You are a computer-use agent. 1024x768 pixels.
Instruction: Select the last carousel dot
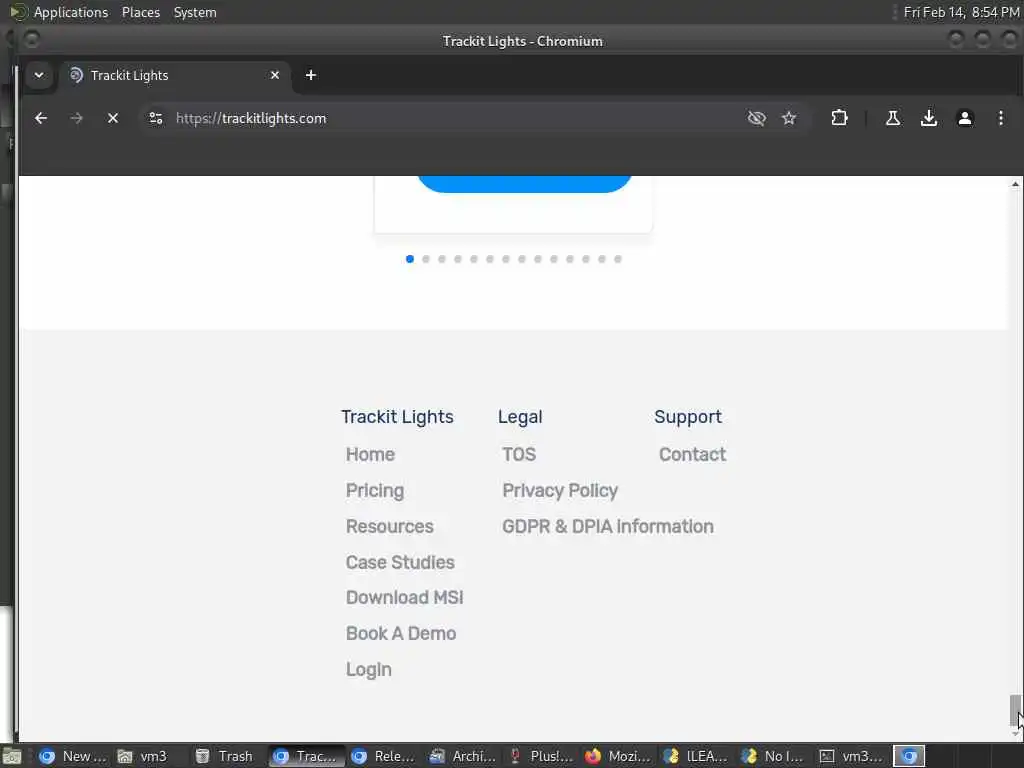[x=618, y=259]
